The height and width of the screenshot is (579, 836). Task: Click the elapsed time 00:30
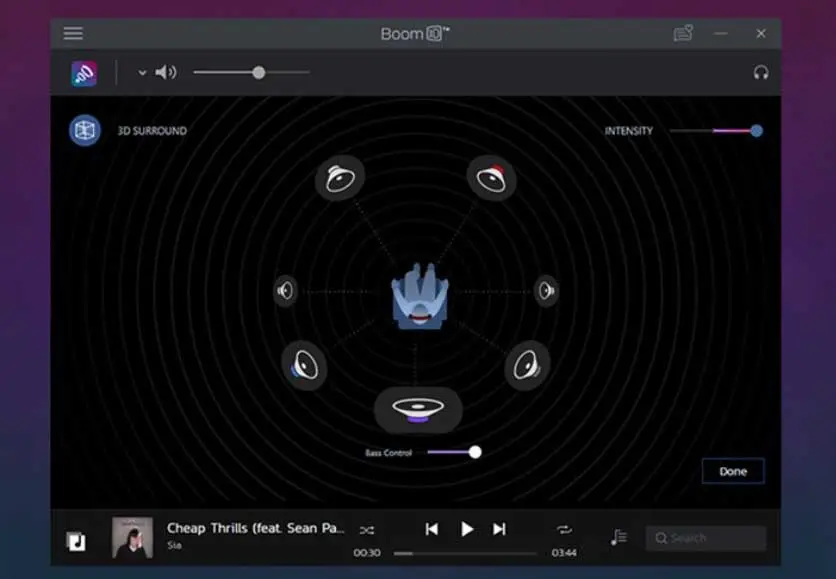pos(367,553)
